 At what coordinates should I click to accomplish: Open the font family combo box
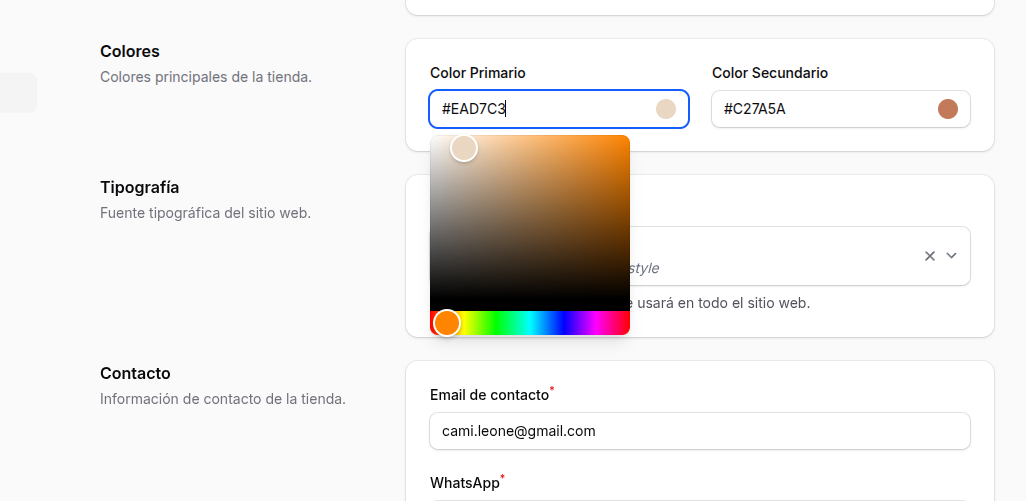[780, 256]
